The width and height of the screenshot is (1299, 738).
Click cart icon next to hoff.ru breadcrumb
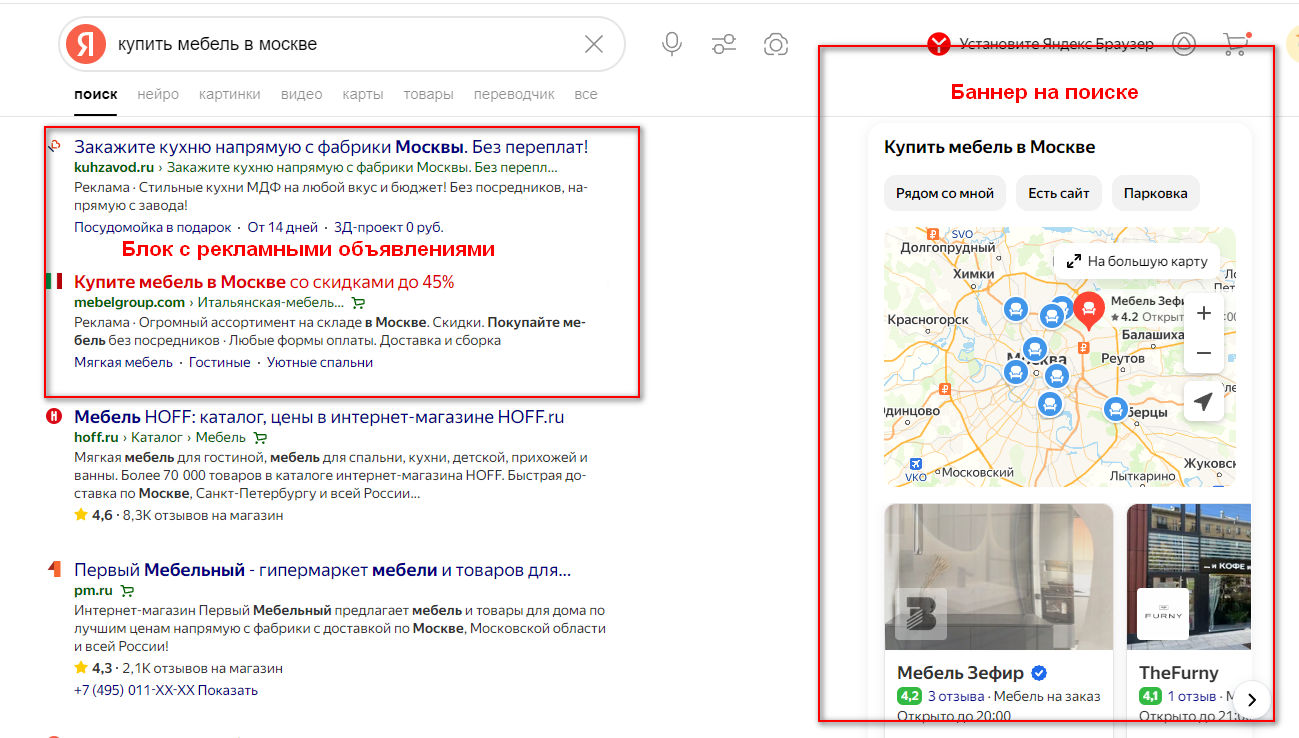tap(260, 437)
